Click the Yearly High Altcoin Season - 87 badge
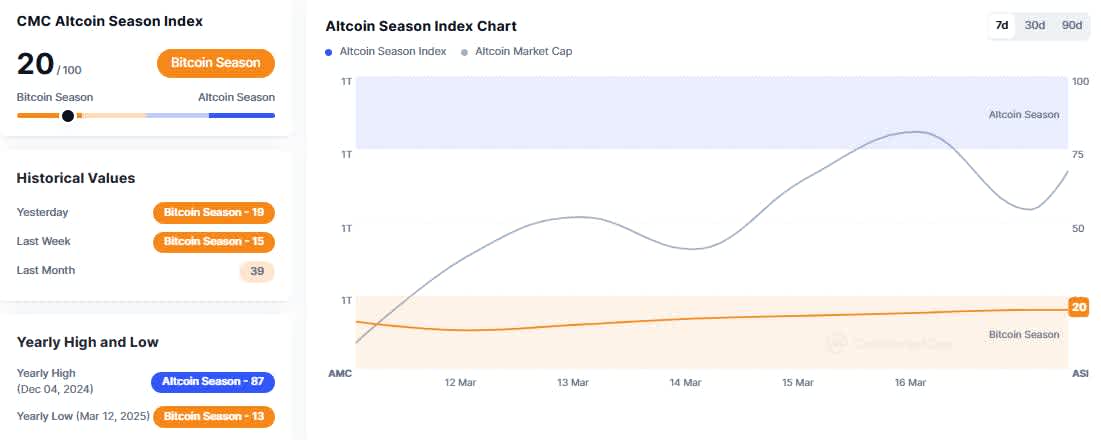1101x440 pixels. [212, 382]
